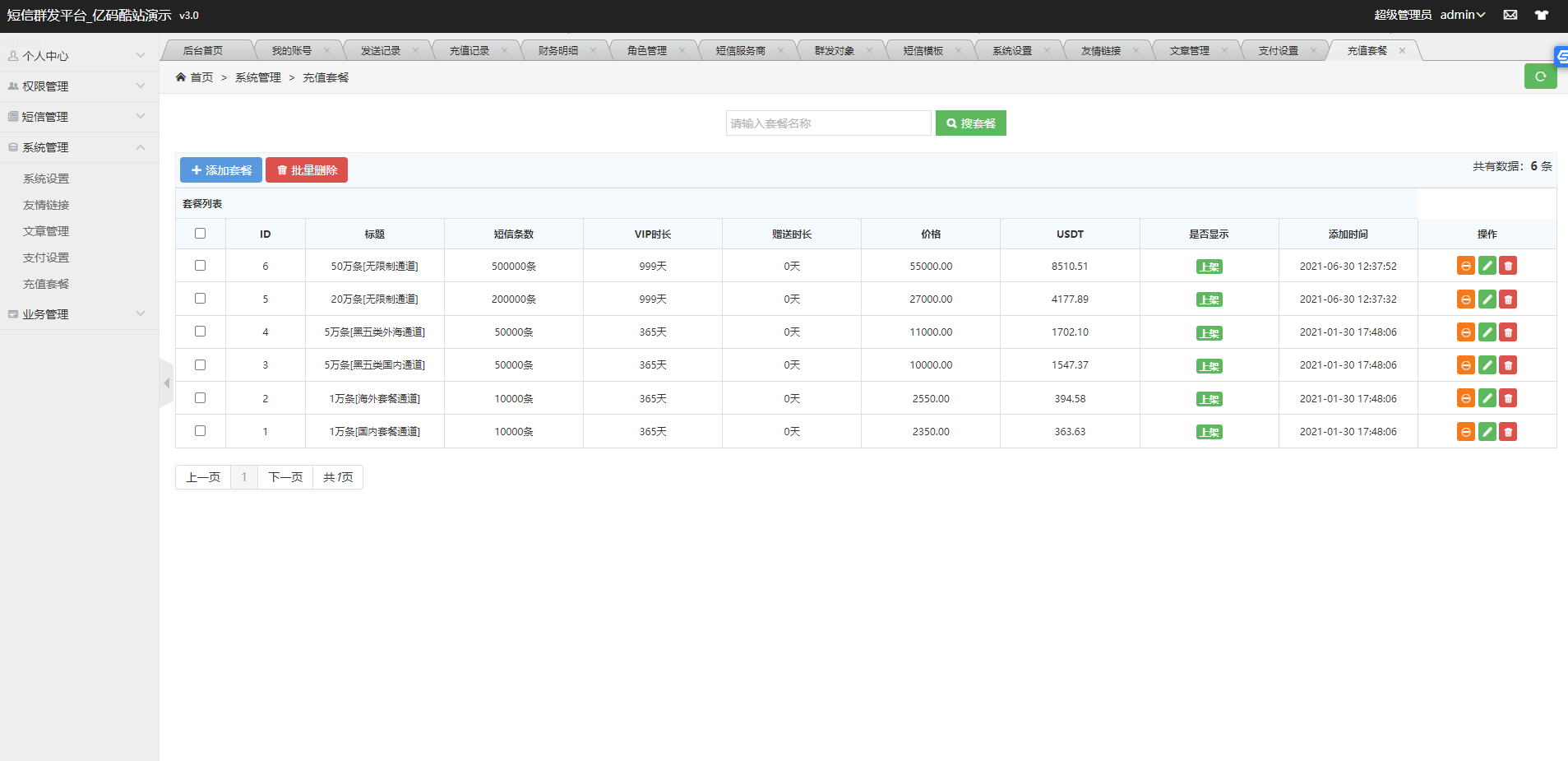Image resolution: width=1568 pixels, height=761 pixels.
Task: Click the green edit pencil for ID 2
Action: [x=1487, y=398]
